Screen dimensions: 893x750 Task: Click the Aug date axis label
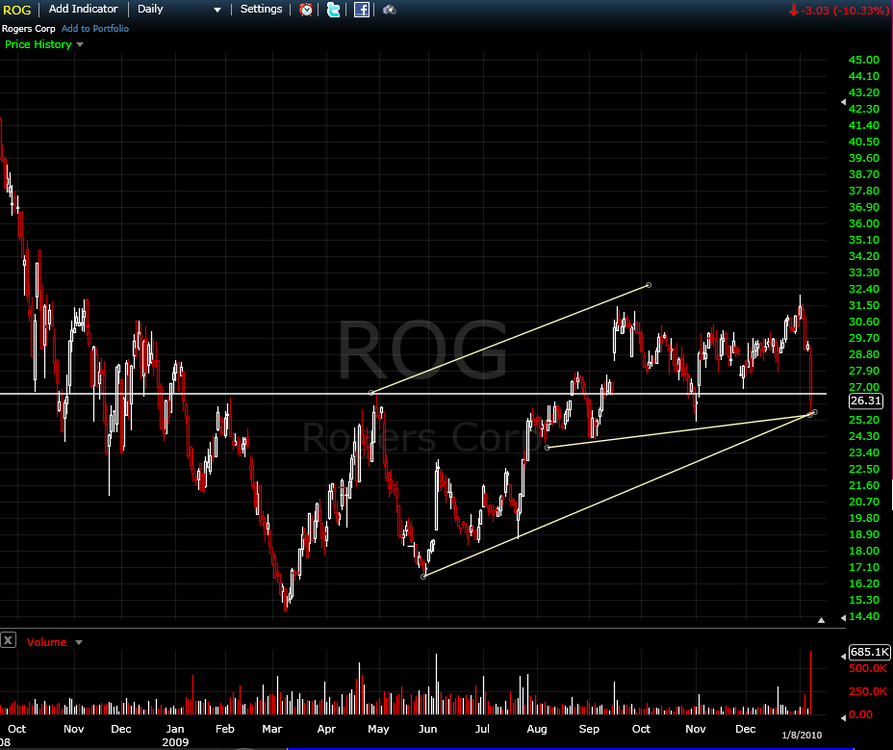pos(536,729)
